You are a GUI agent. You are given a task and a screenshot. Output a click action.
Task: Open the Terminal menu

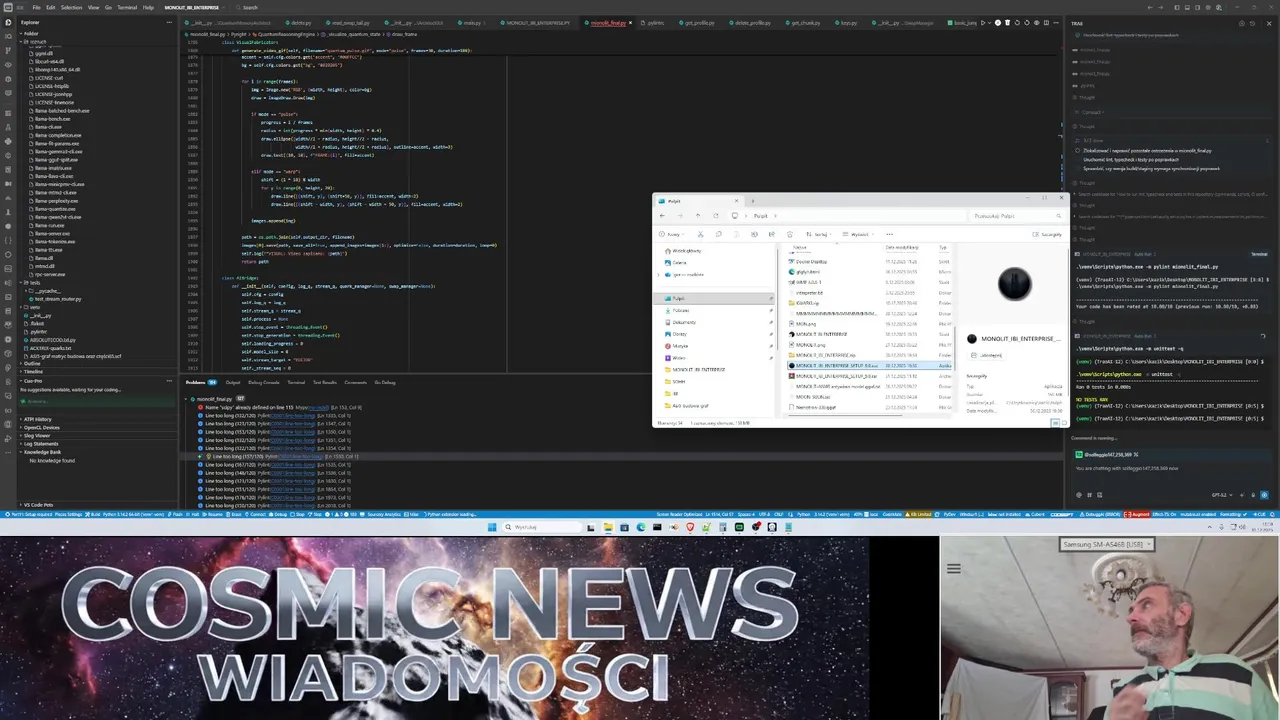pyautogui.click(x=127, y=7)
